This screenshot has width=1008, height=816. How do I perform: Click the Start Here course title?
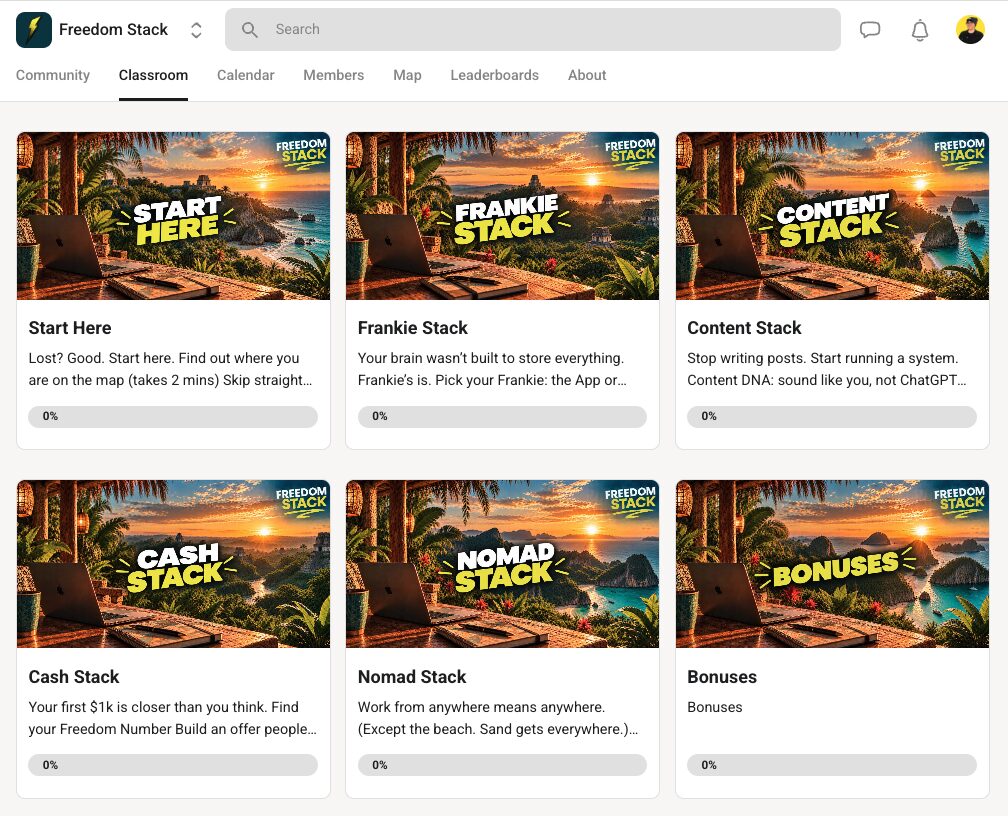coord(70,328)
